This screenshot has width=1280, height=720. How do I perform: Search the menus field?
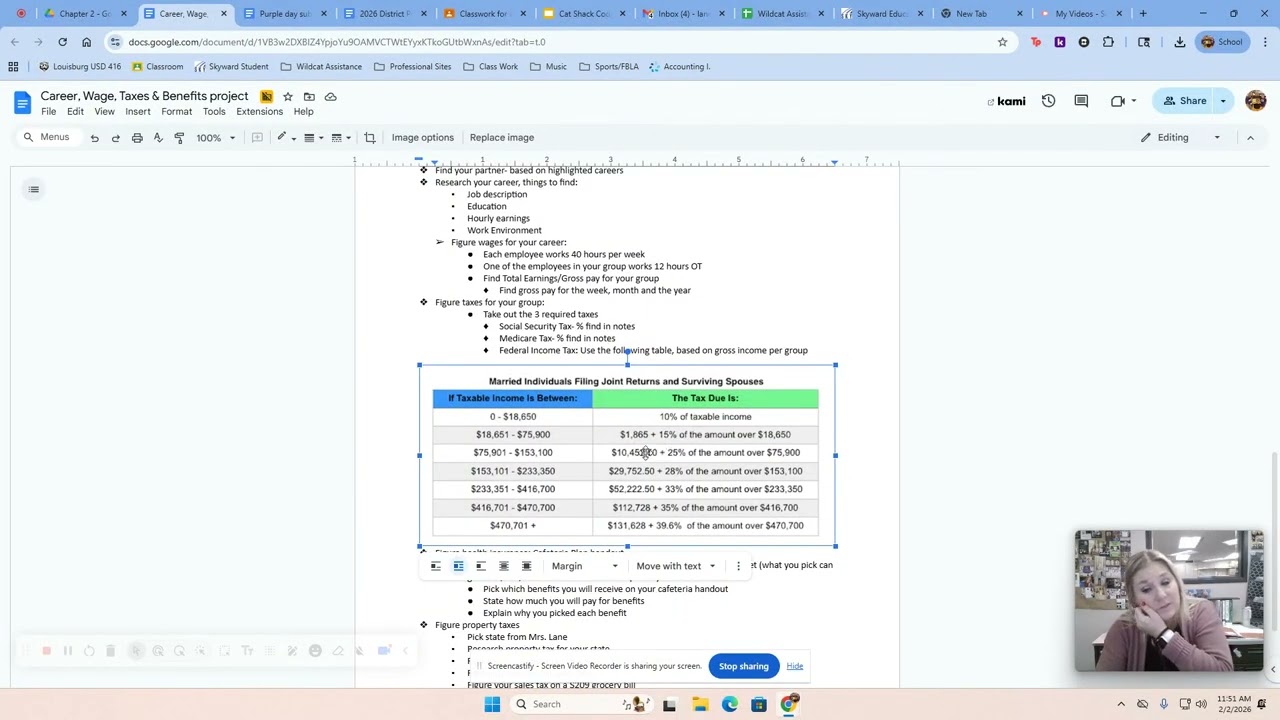pos(48,138)
